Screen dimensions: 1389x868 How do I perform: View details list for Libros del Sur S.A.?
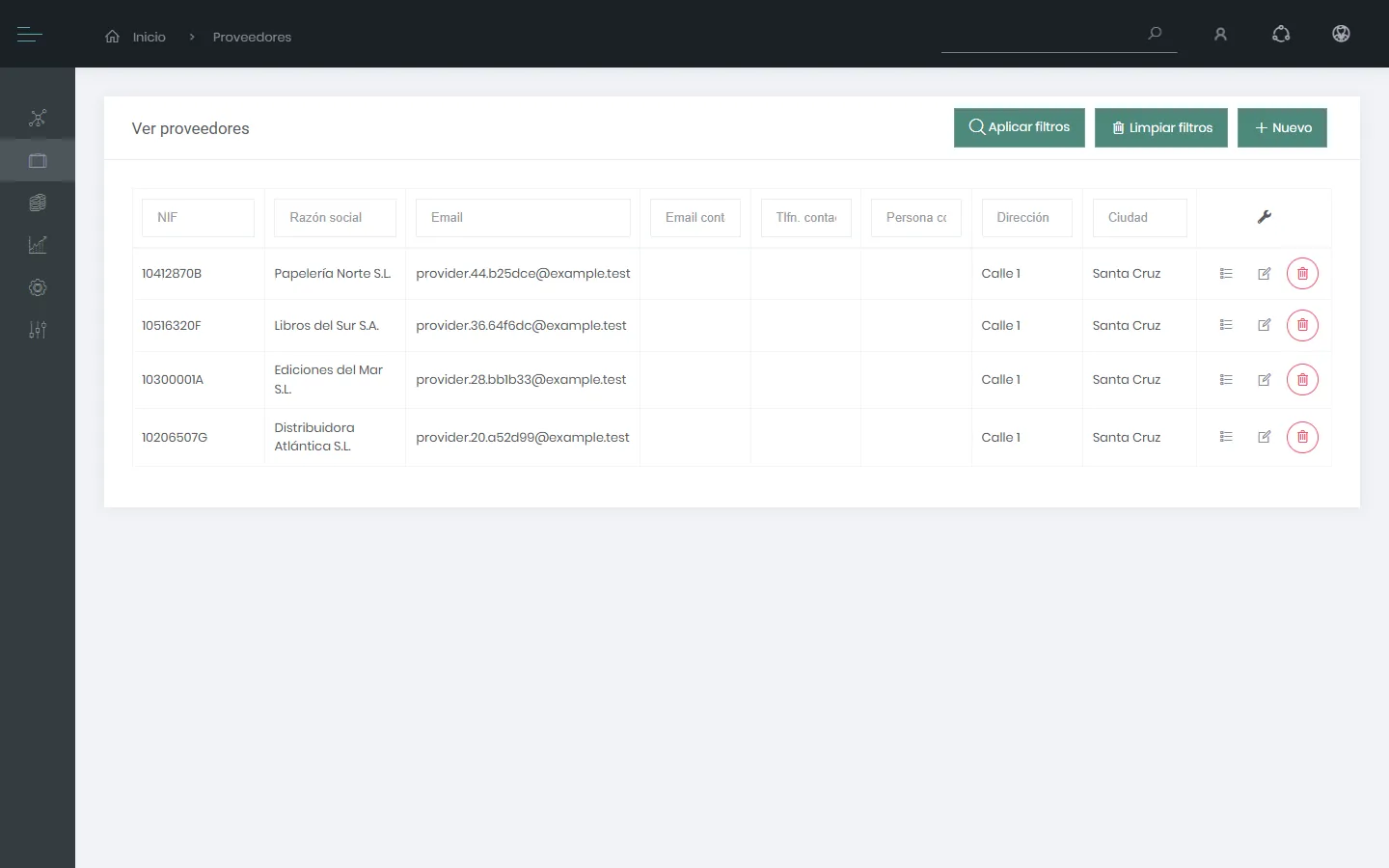[1226, 325]
